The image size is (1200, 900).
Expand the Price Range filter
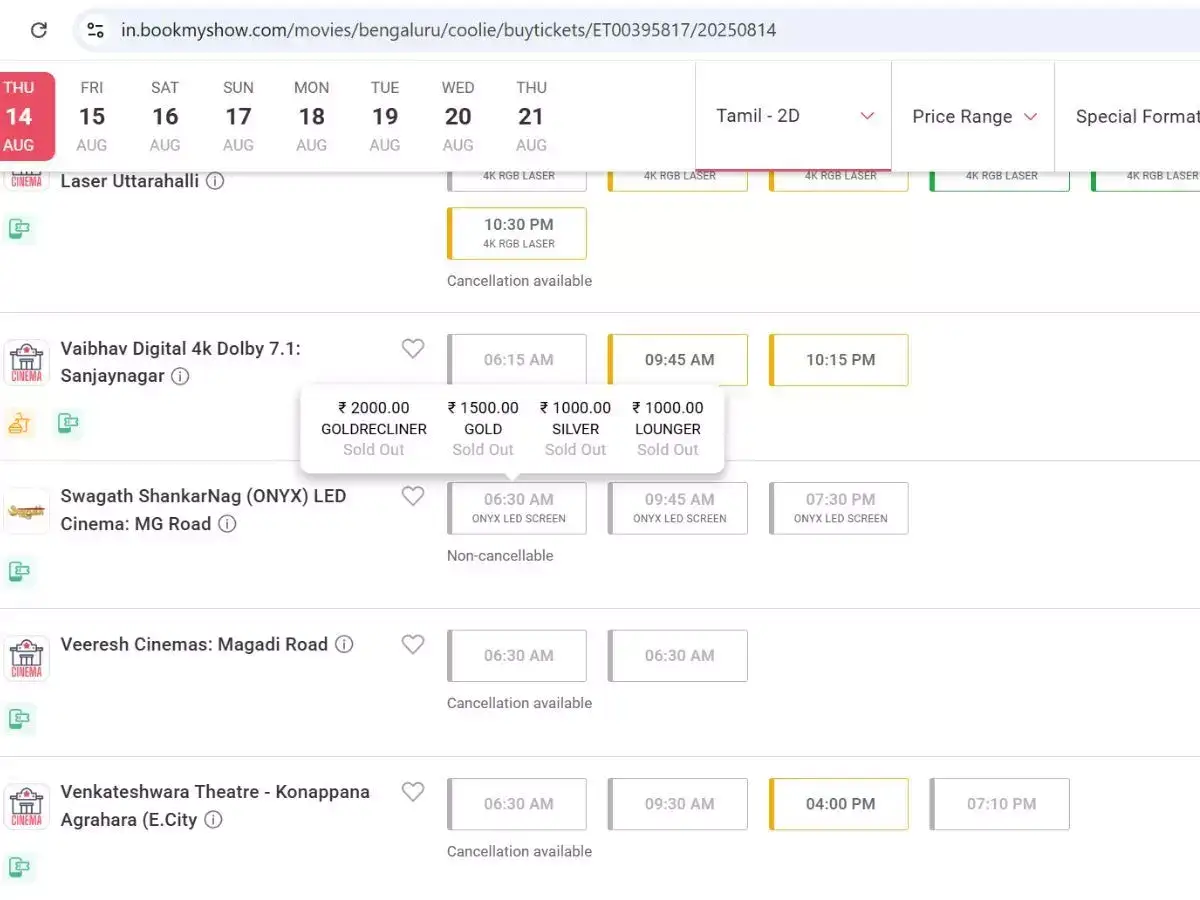tap(974, 116)
